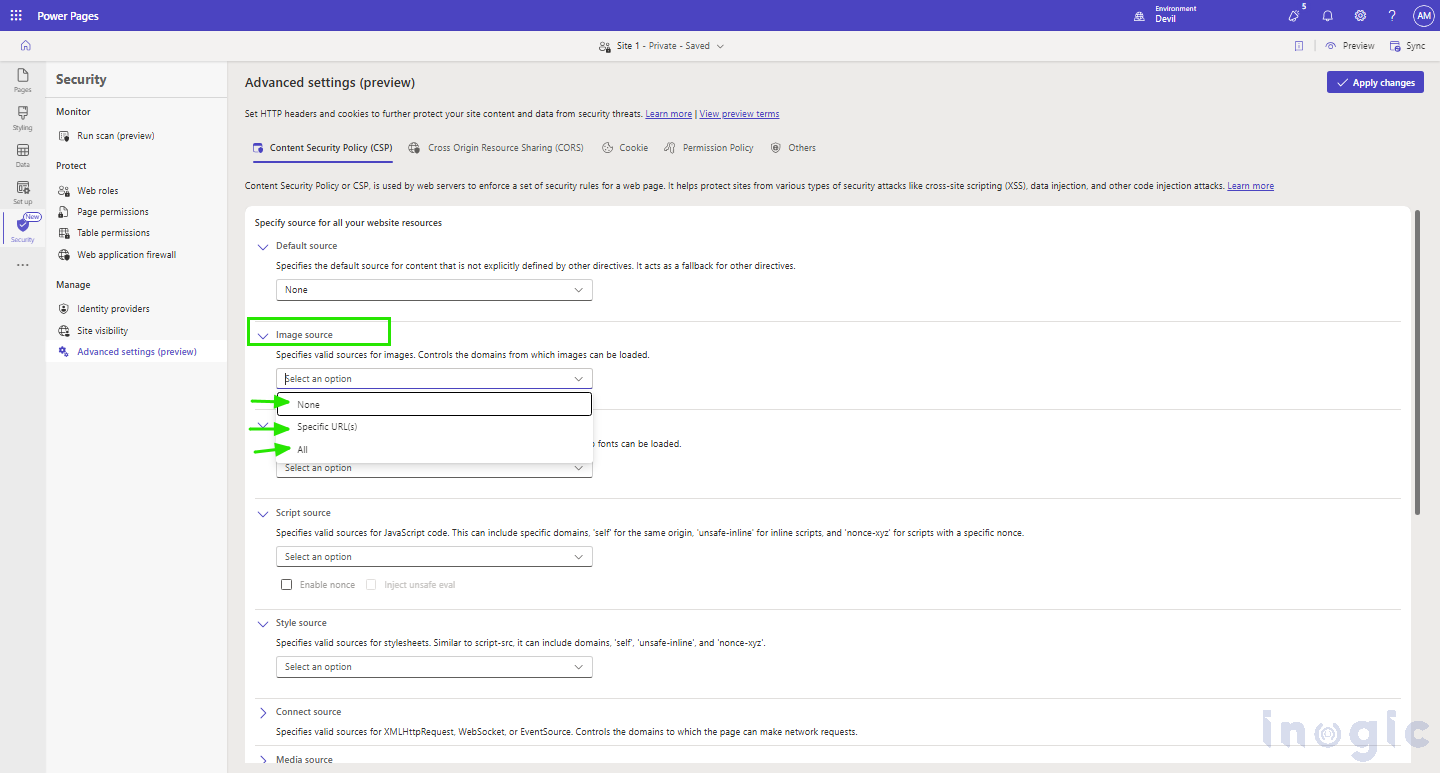Screen dimensions: 1440x773
Task: Switch to the Permission Policy tab
Action: (709, 148)
